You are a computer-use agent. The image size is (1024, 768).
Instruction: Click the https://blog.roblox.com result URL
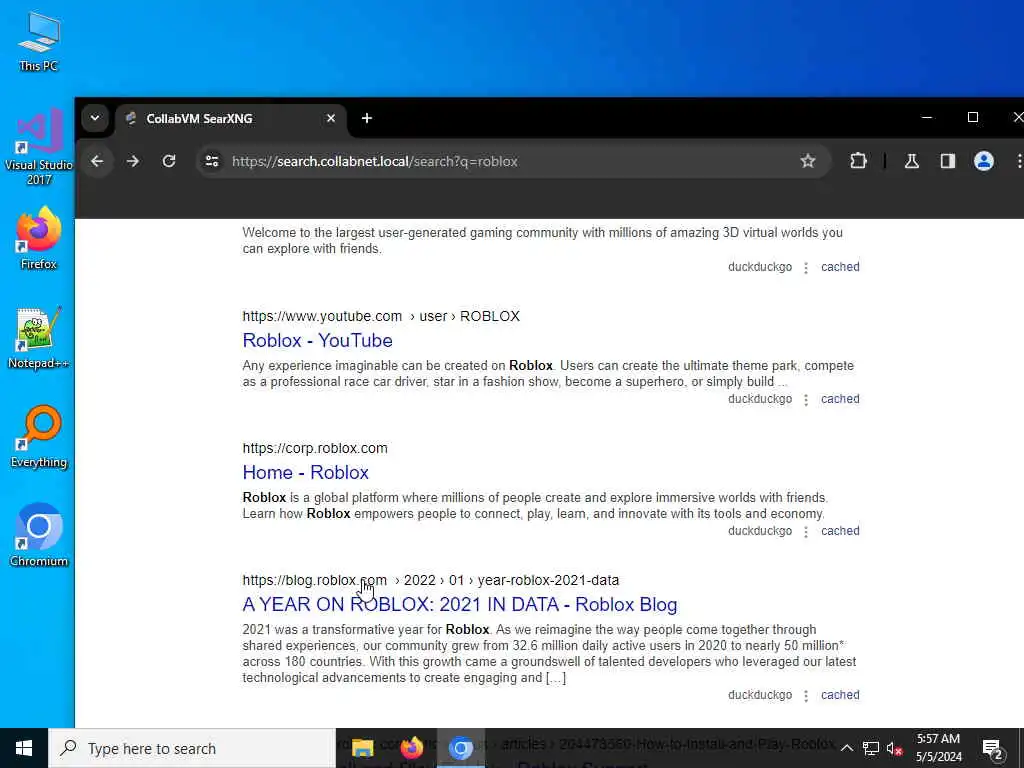point(430,580)
